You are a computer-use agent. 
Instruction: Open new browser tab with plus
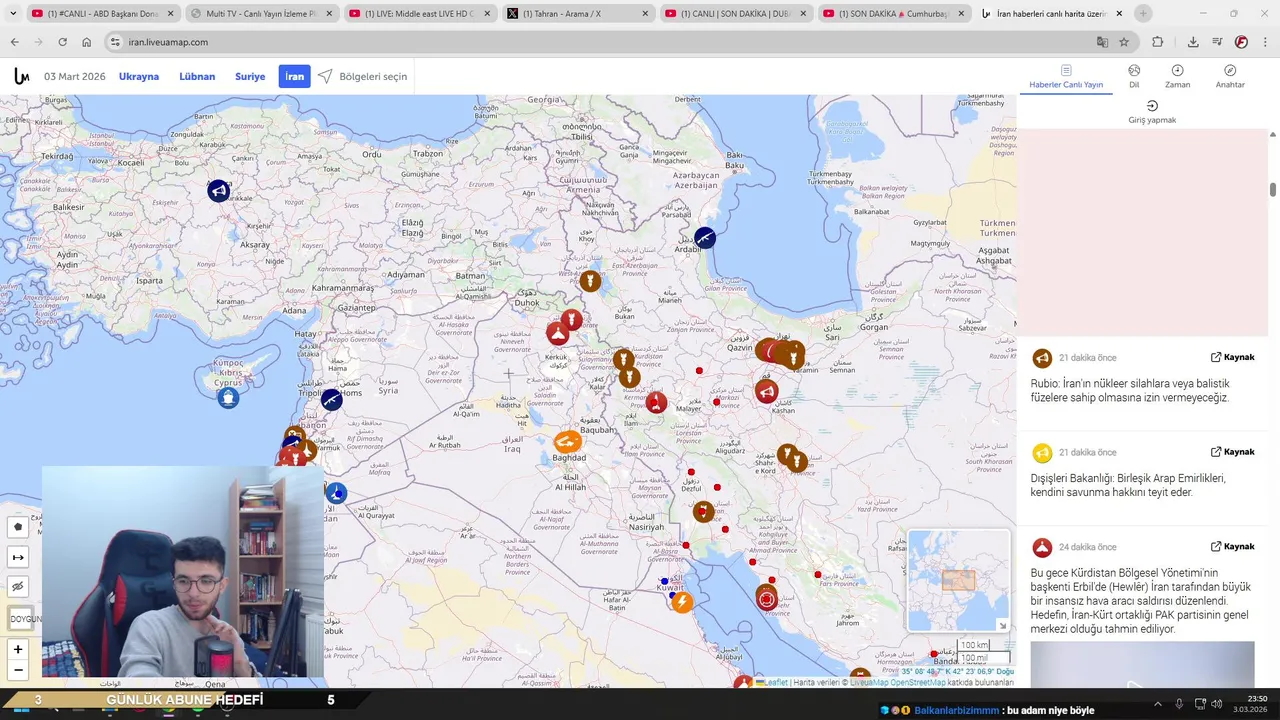(x=1143, y=14)
